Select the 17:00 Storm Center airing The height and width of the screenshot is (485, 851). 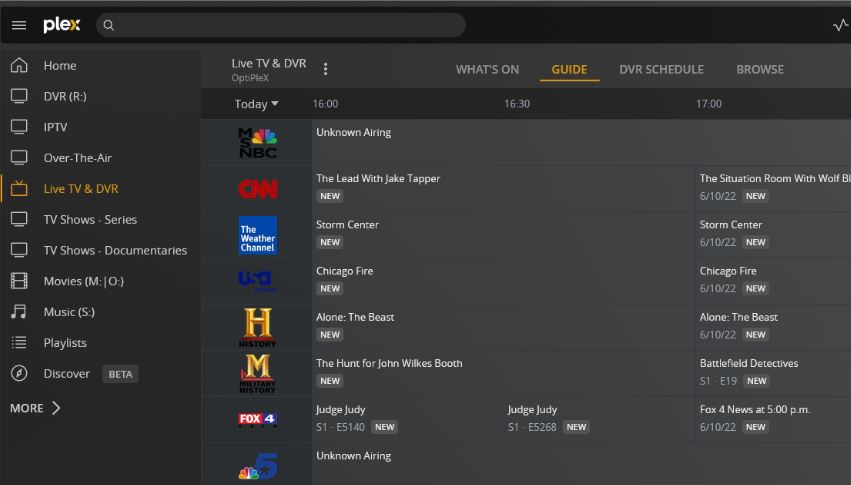pos(773,234)
